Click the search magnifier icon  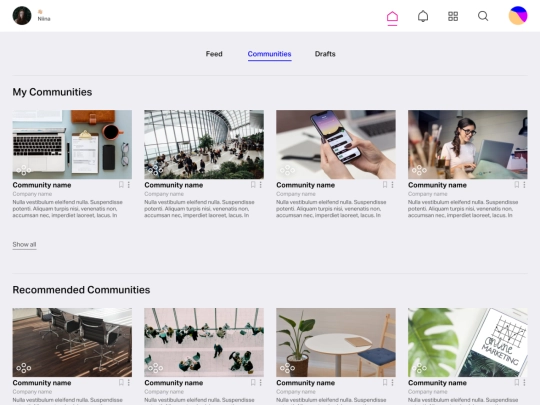[x=483, y=16]
